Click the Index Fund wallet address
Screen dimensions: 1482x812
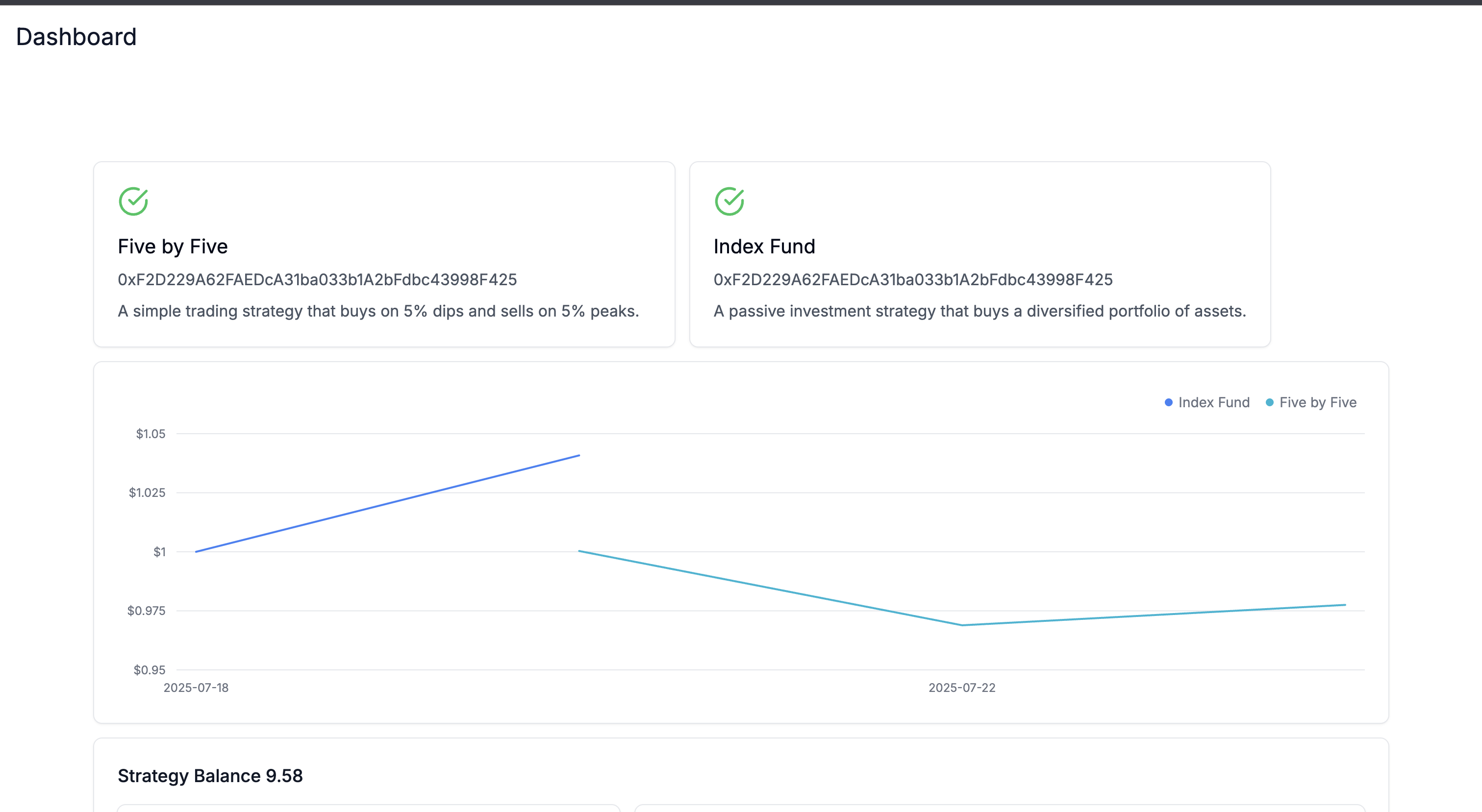pyautogui.click(x=913, y=279)
